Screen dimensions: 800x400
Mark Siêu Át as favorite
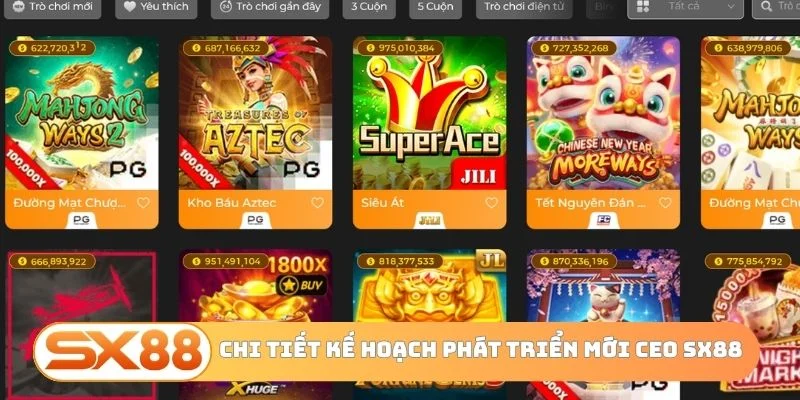[x=491, y=203]
